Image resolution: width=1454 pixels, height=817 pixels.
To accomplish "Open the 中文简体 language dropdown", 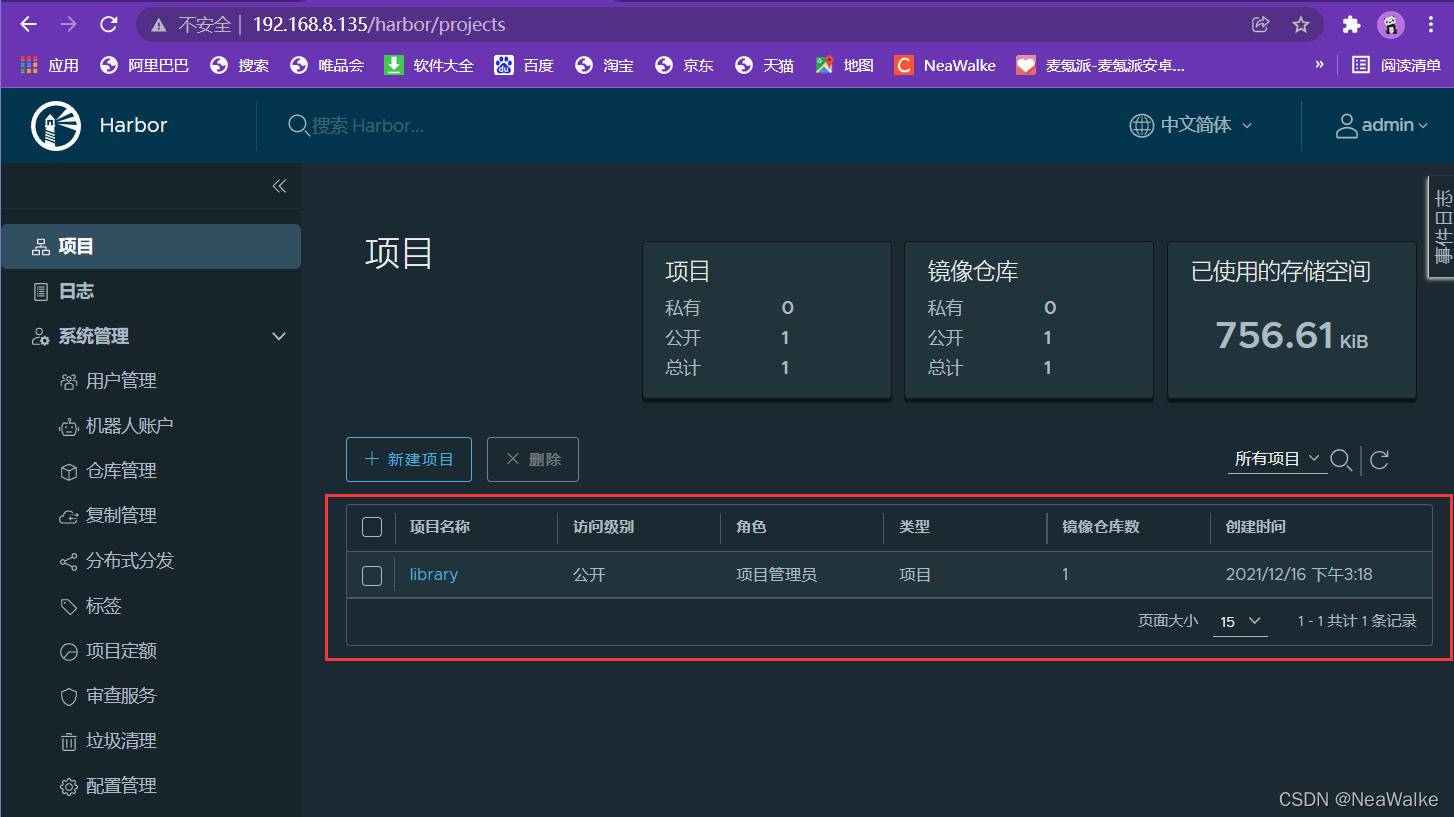I will 1191,125.
